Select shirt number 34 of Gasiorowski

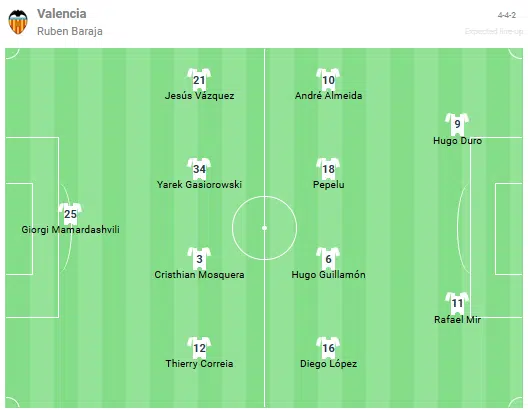coord(199,168)
